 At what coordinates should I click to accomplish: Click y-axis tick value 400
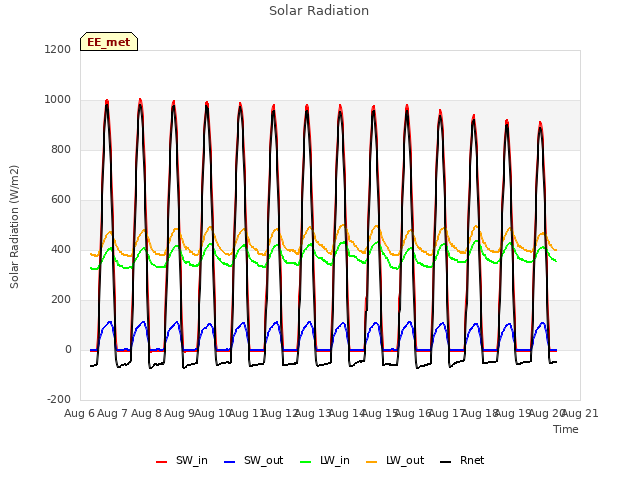click(61, 249)
